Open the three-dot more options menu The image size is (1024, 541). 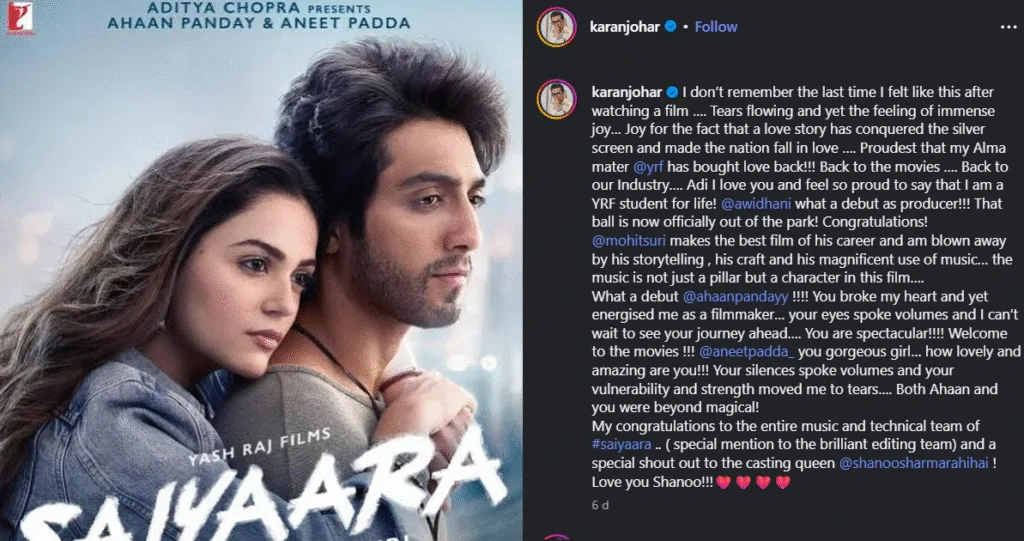click(x=1008, y=27)
